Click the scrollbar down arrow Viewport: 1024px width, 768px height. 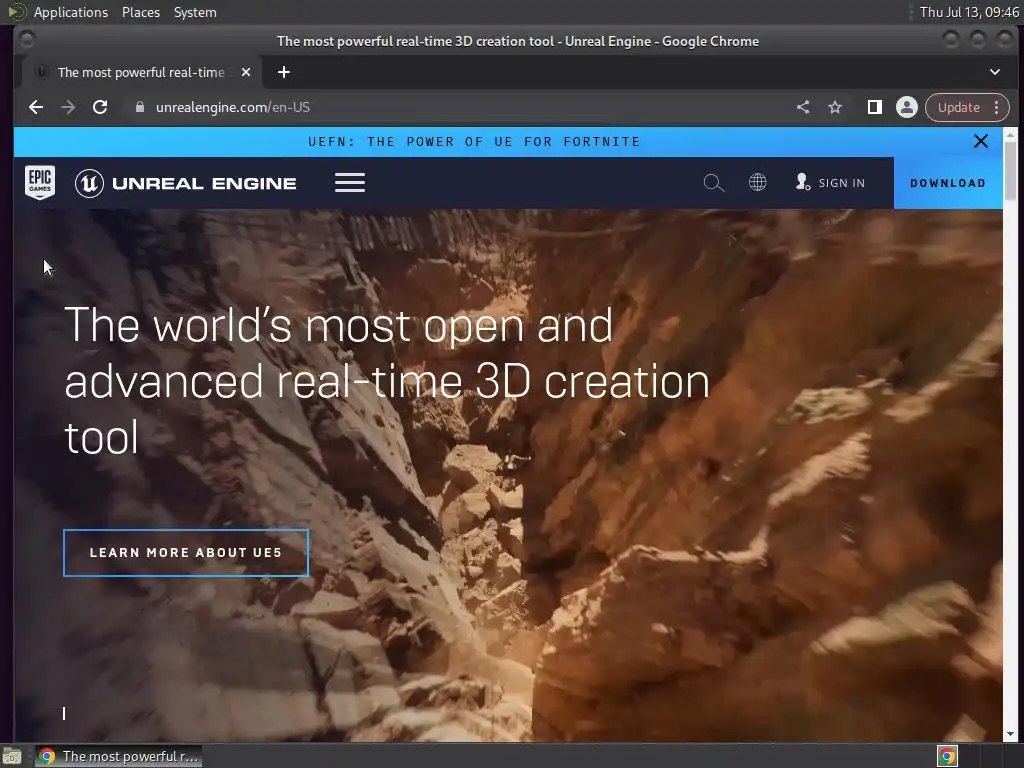[1010, 734]
